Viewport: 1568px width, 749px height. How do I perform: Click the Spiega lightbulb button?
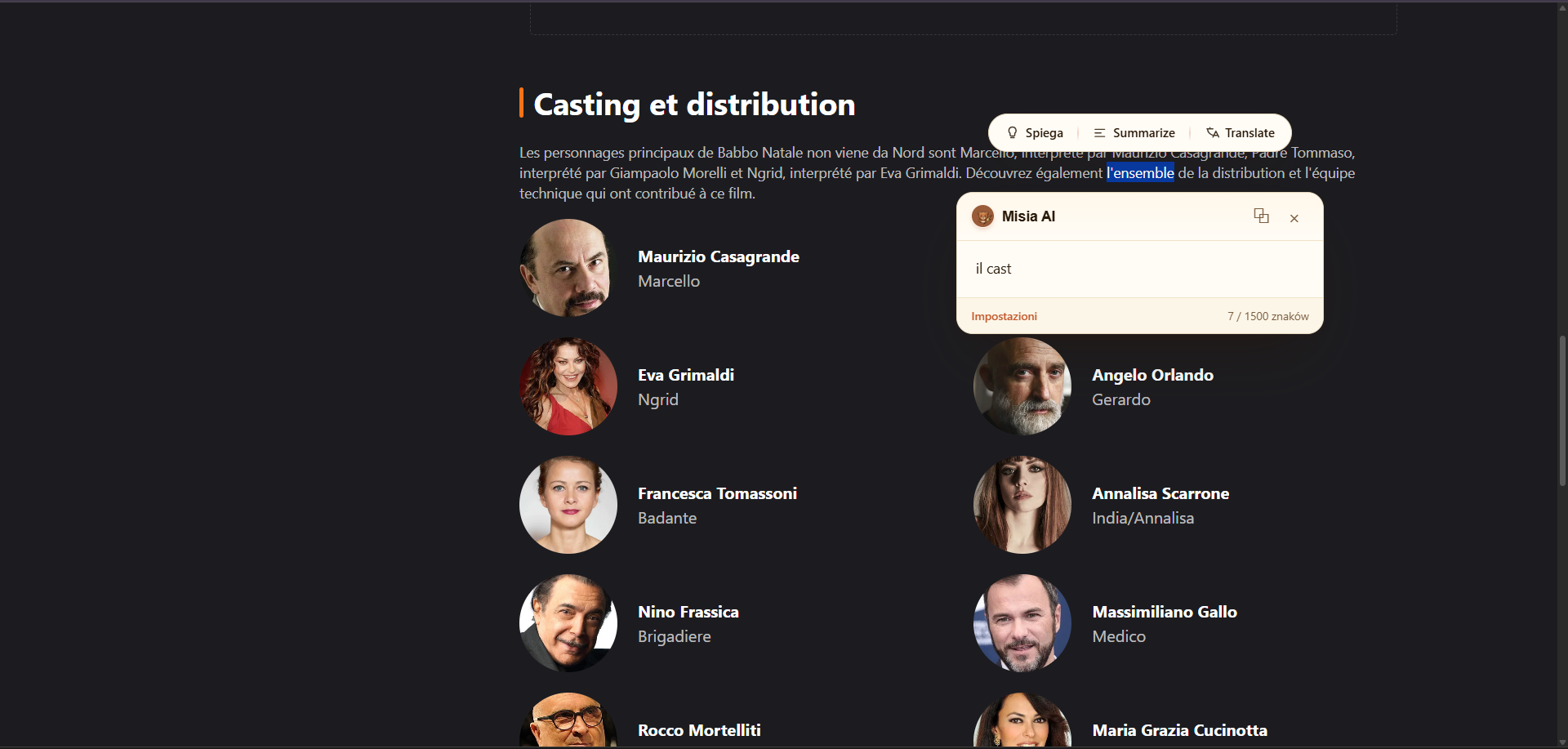pos(1035,132)
